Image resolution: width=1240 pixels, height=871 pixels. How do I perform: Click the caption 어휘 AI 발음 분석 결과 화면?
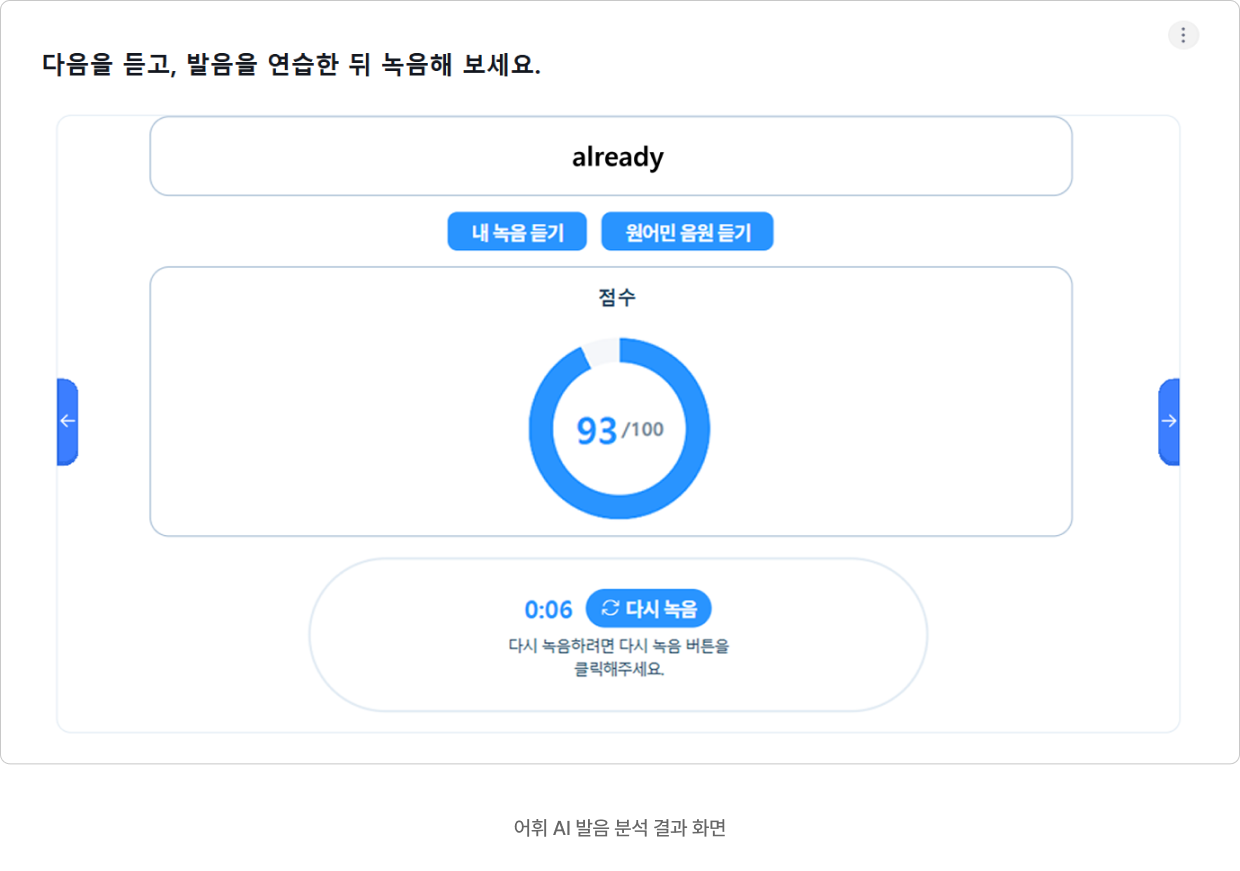619,828
